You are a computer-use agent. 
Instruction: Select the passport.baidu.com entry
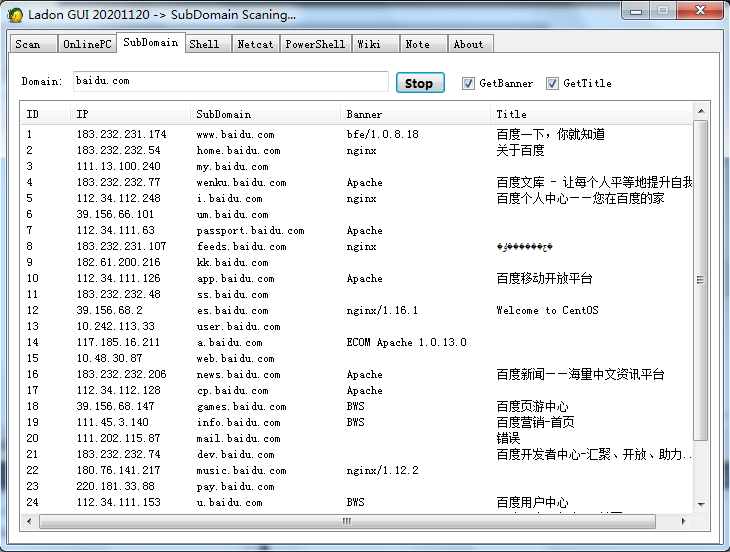coord(357,230)
